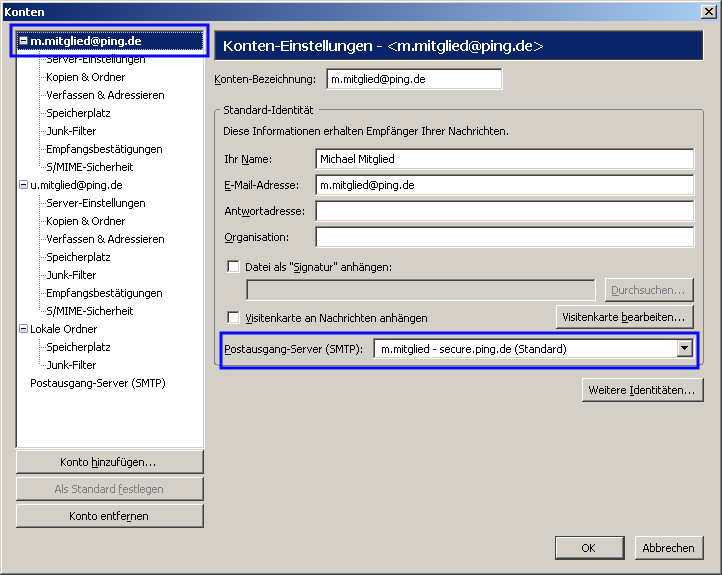Collapse the m.mitglied@ping.de account tree

pyautogui.click(x=23, y=41)
